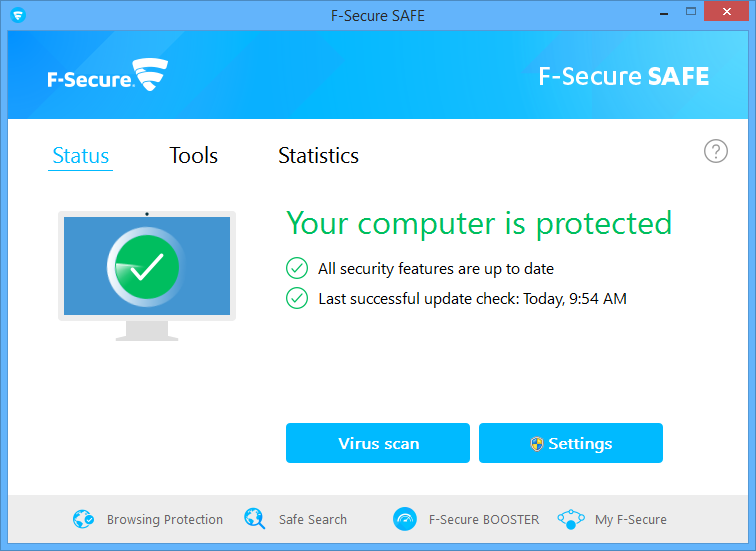The image size is (756, 551).
Task: Click the Safe Search magnifier icon
Action: 255,519
